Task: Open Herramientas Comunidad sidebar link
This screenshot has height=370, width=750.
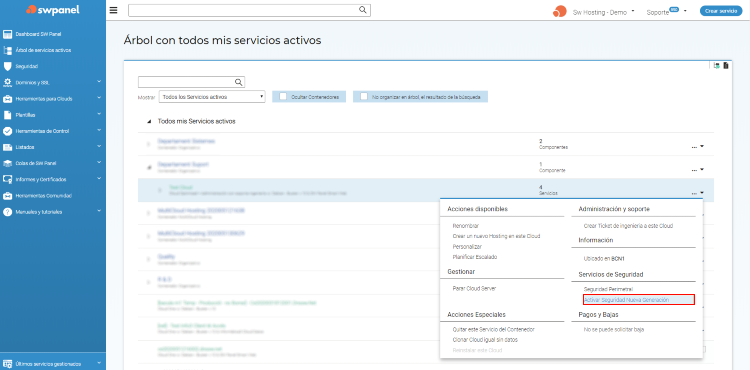Action: click(44, 196)
